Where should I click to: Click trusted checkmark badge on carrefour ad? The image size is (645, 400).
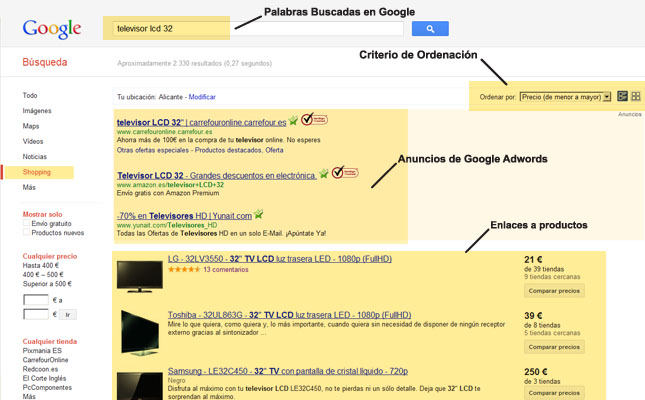pos(314,119)
